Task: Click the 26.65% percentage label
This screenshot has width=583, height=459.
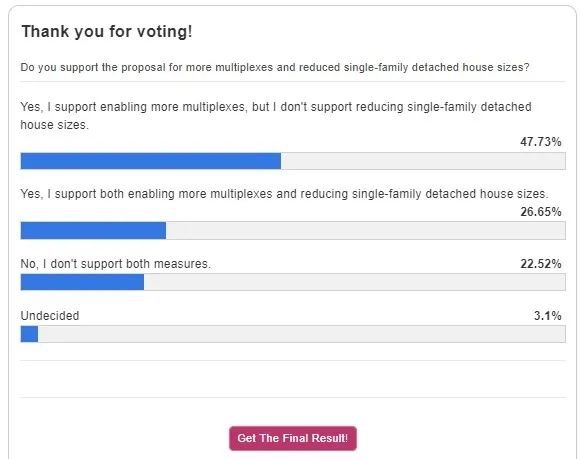Action: 541,212
